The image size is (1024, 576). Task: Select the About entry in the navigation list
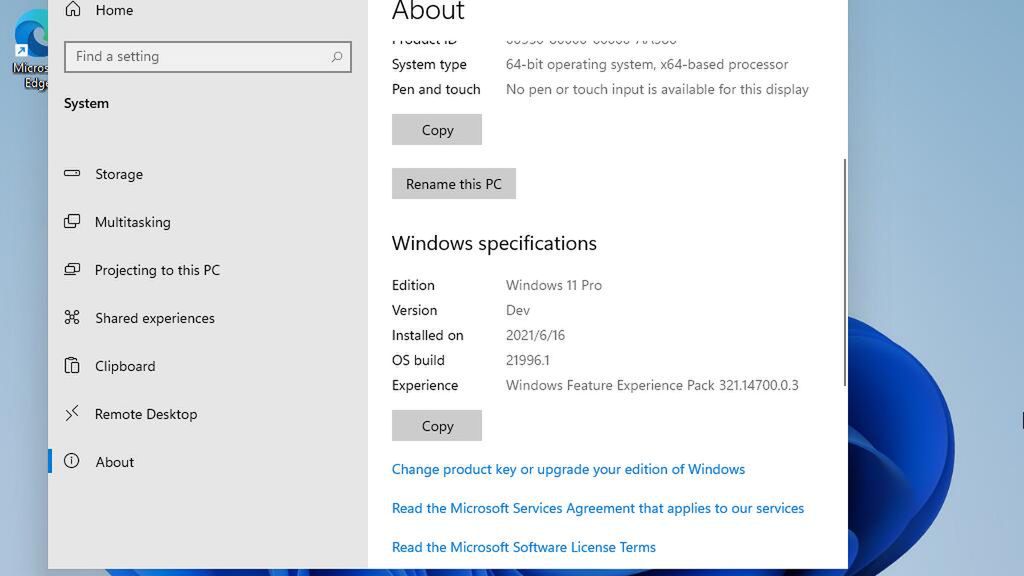(114, 462)
